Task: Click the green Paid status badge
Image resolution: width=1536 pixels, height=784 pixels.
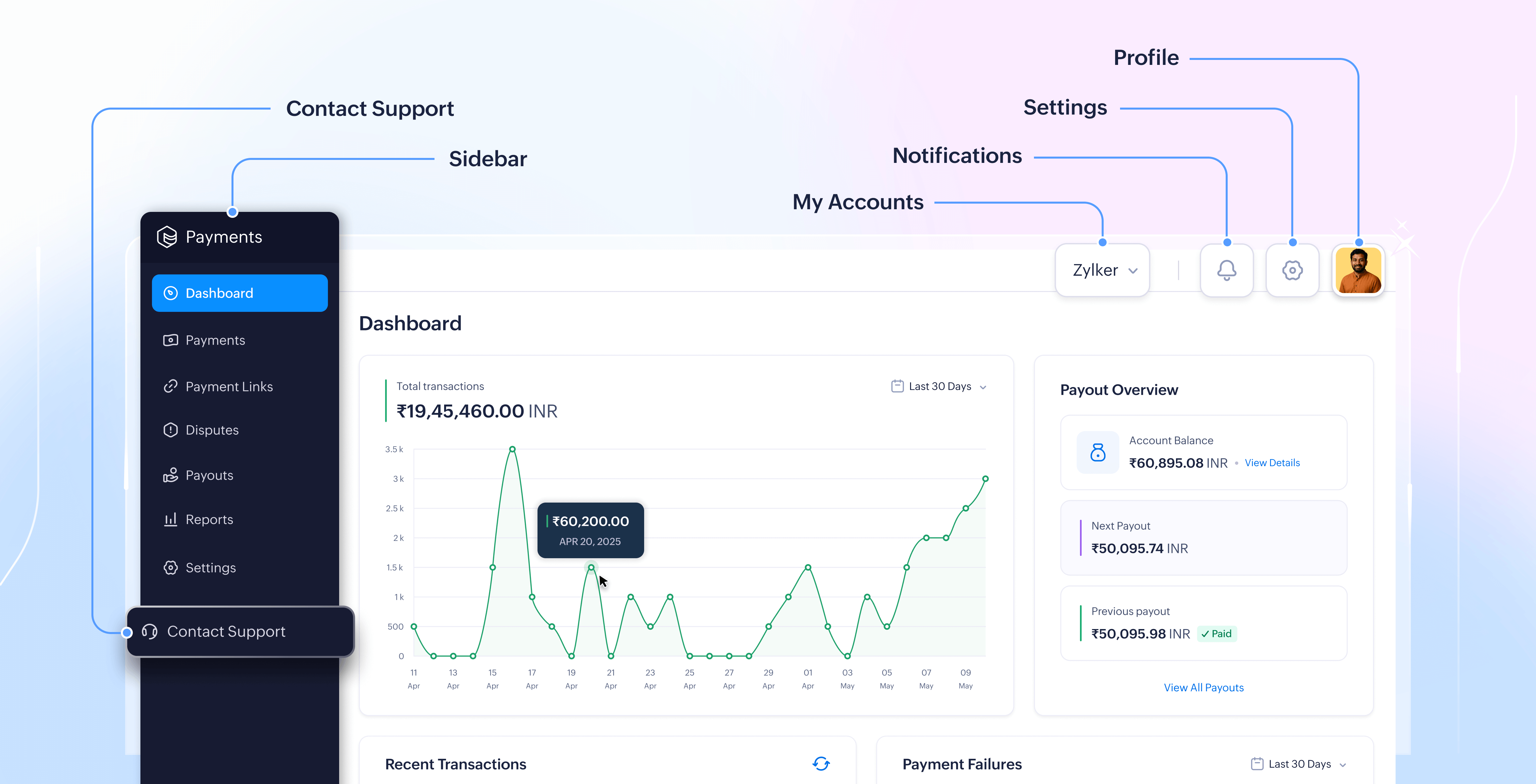Action: (1216, 634)
